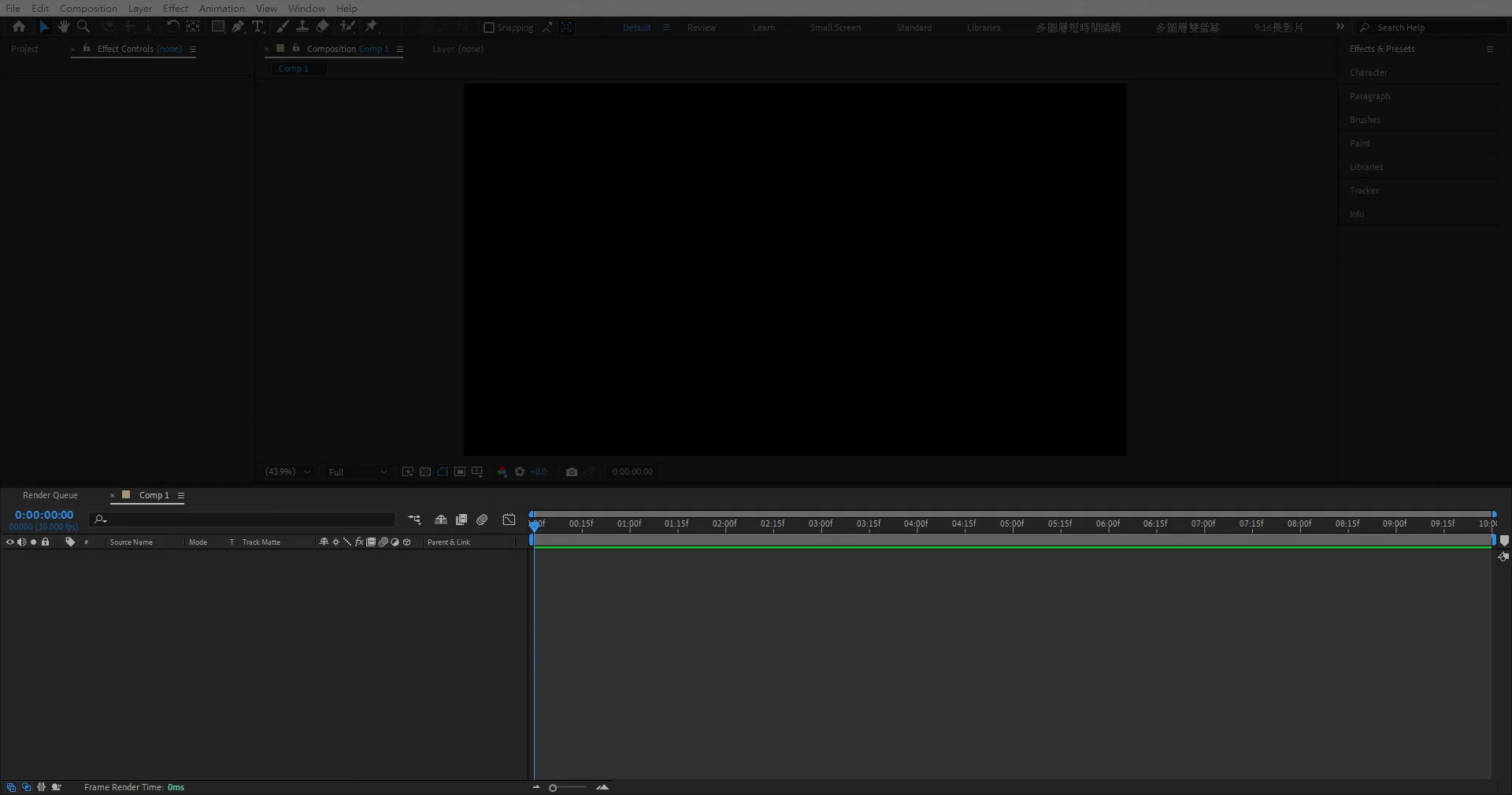The image size is (1512, 795).
Task: Go to the Home screen icon
Action: [19, 27]
